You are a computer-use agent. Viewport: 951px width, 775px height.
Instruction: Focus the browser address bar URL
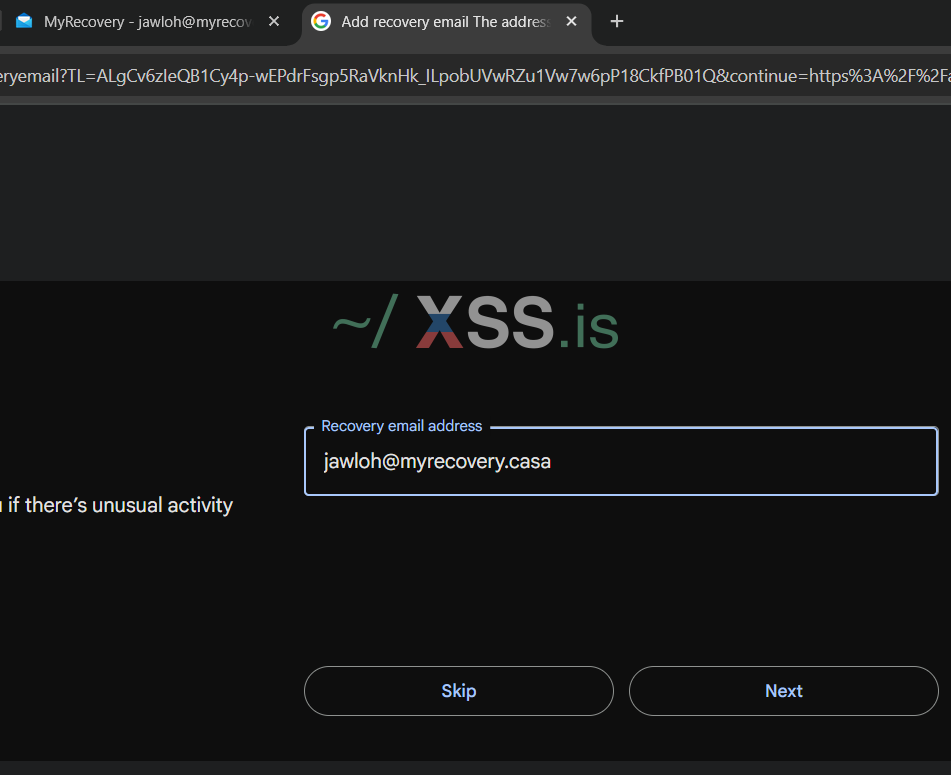(x=476, y=76)
